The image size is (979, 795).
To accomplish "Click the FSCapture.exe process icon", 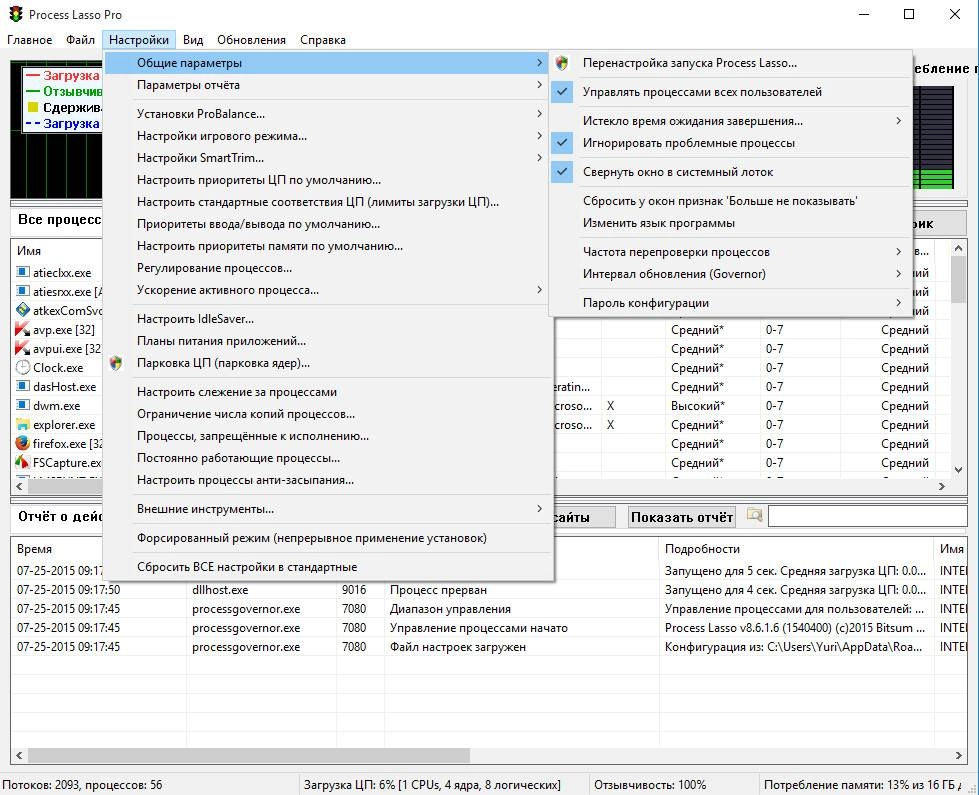I will [x=22, y=462].
